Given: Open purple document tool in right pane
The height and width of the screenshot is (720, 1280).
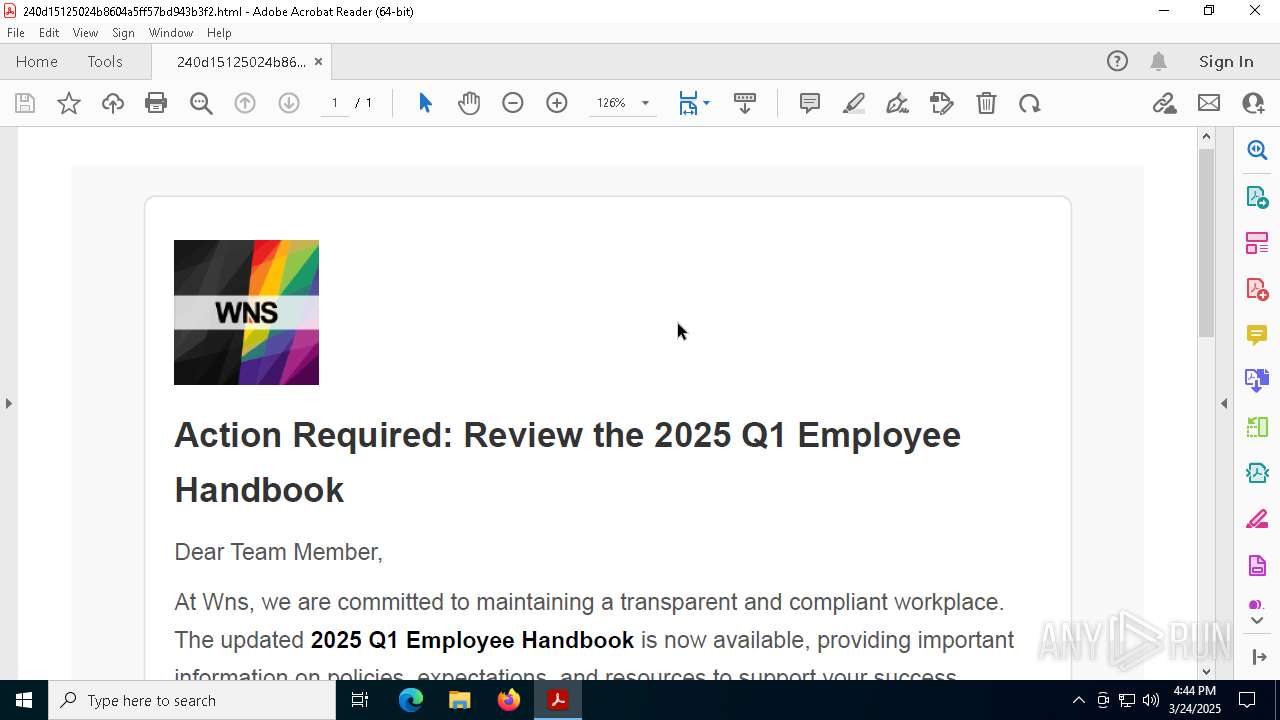Looking at the screenshot, I should [x=1257, y=565].
